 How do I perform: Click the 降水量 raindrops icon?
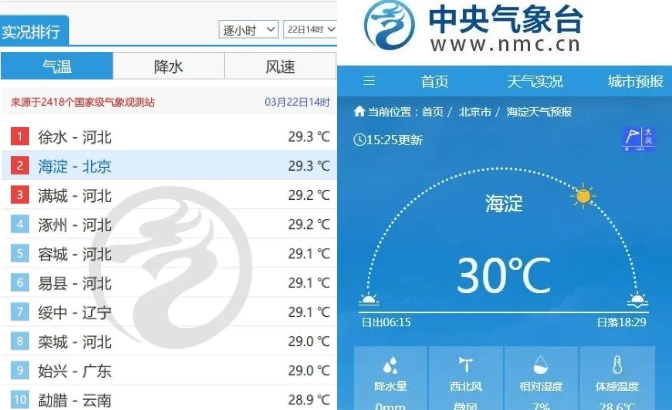[x=390, y=365]
